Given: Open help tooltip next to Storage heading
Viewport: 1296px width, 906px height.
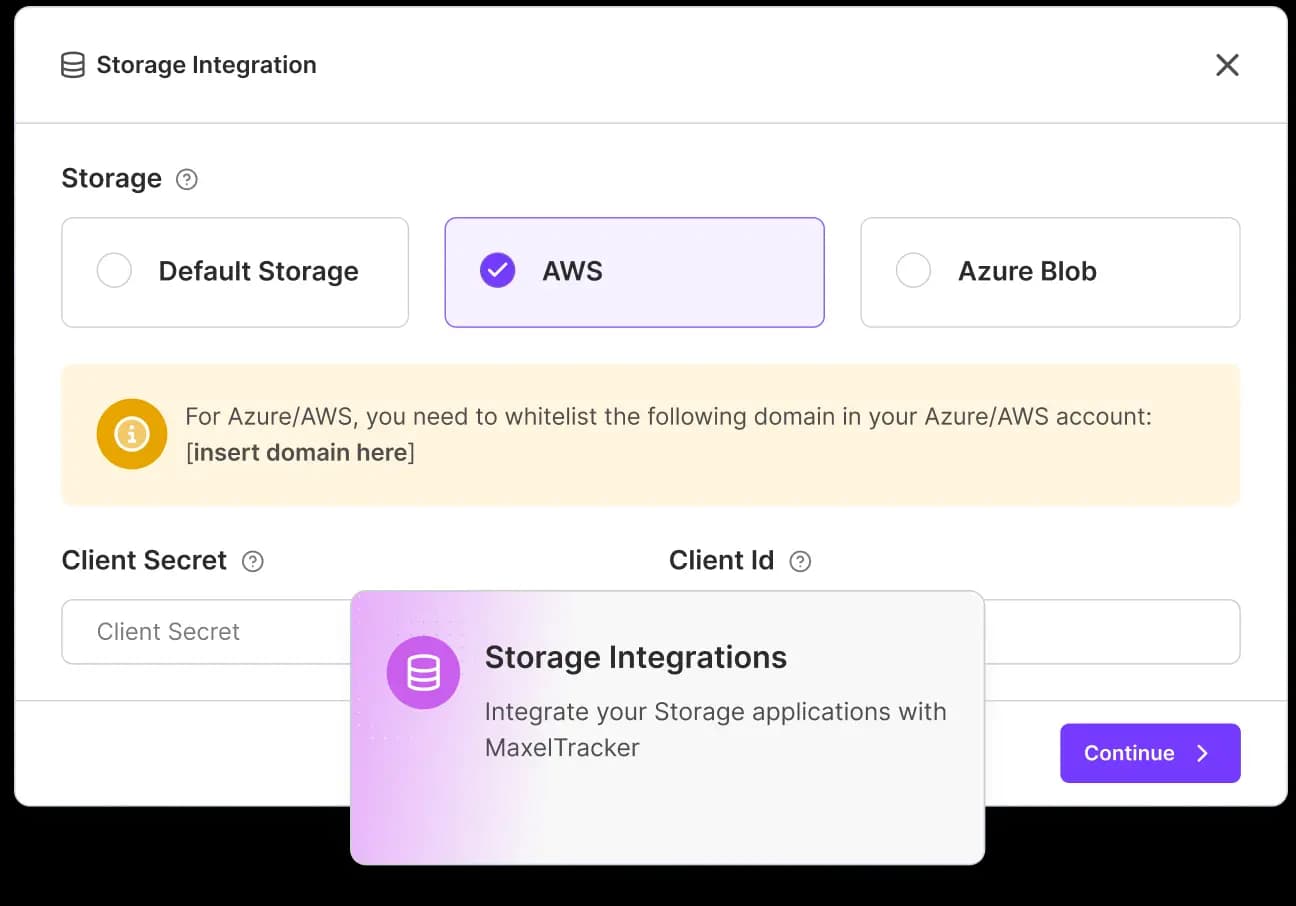Looking at the screenshot, I should click(x=187, y=180).
